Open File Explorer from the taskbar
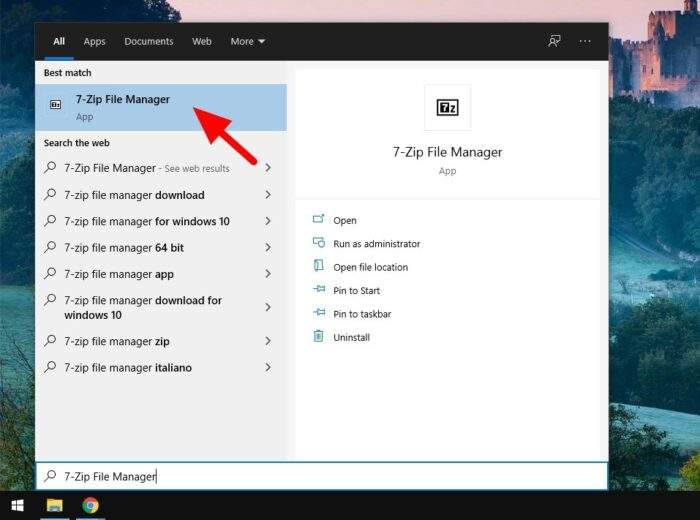The width and height of the screenshot is (700, 520). pyautogui.click(x=54, y=505)
